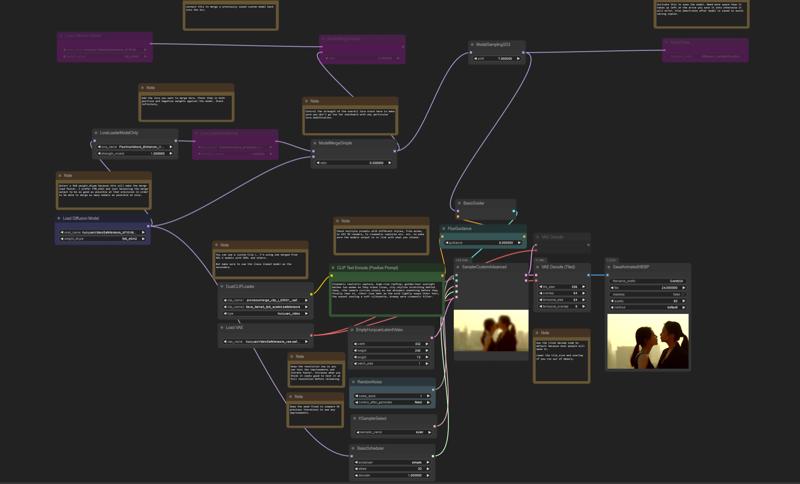Select the ModelSamplingSD3 node title
The width and height of the screenshot is (800, 484).
(493, 45)
